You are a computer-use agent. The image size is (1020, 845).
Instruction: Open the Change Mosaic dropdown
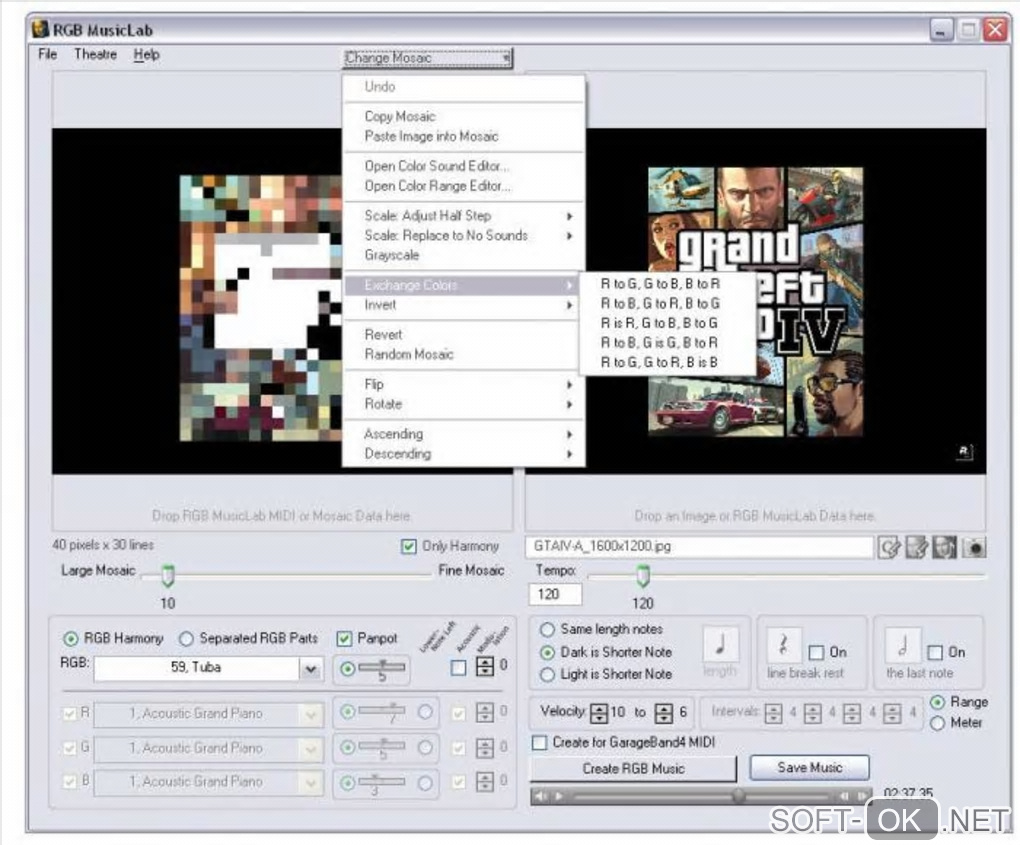428,58
